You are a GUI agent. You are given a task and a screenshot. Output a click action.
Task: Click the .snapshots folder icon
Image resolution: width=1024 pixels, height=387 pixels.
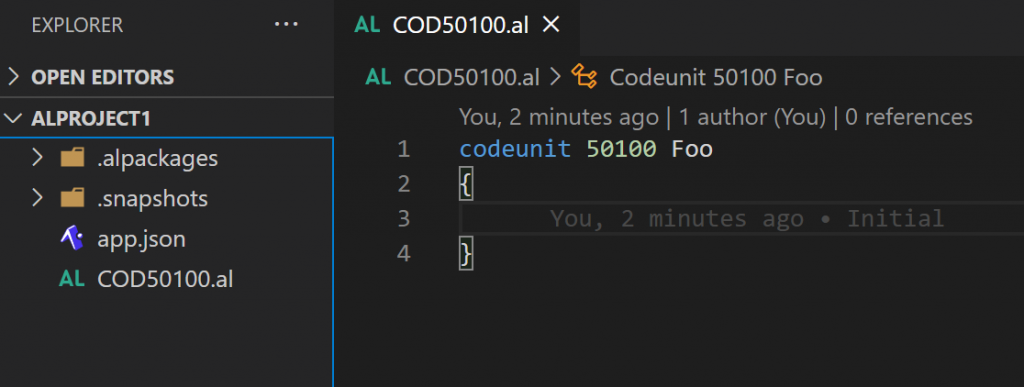72,198
